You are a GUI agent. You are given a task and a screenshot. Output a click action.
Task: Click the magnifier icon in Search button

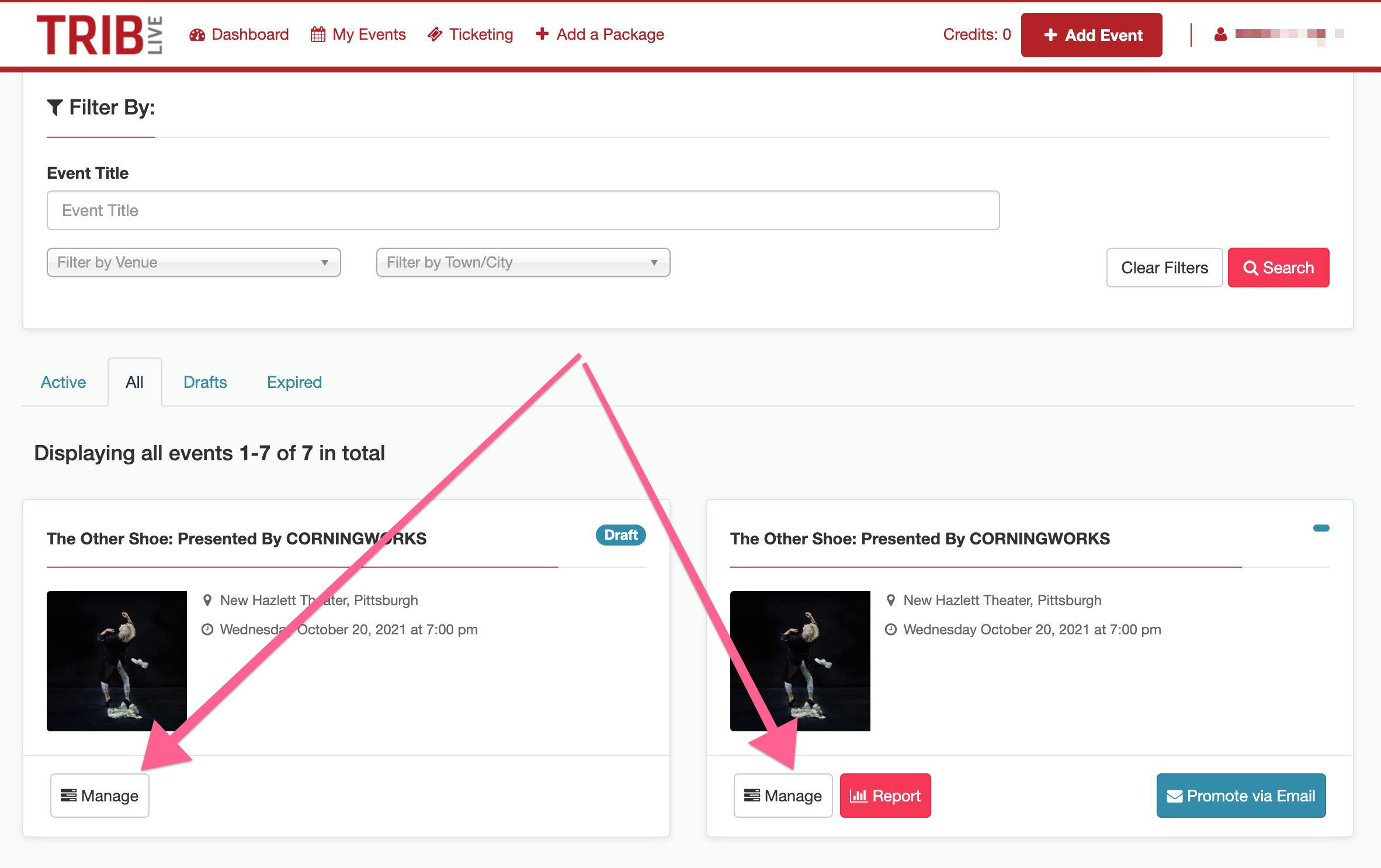point(1250,268)
